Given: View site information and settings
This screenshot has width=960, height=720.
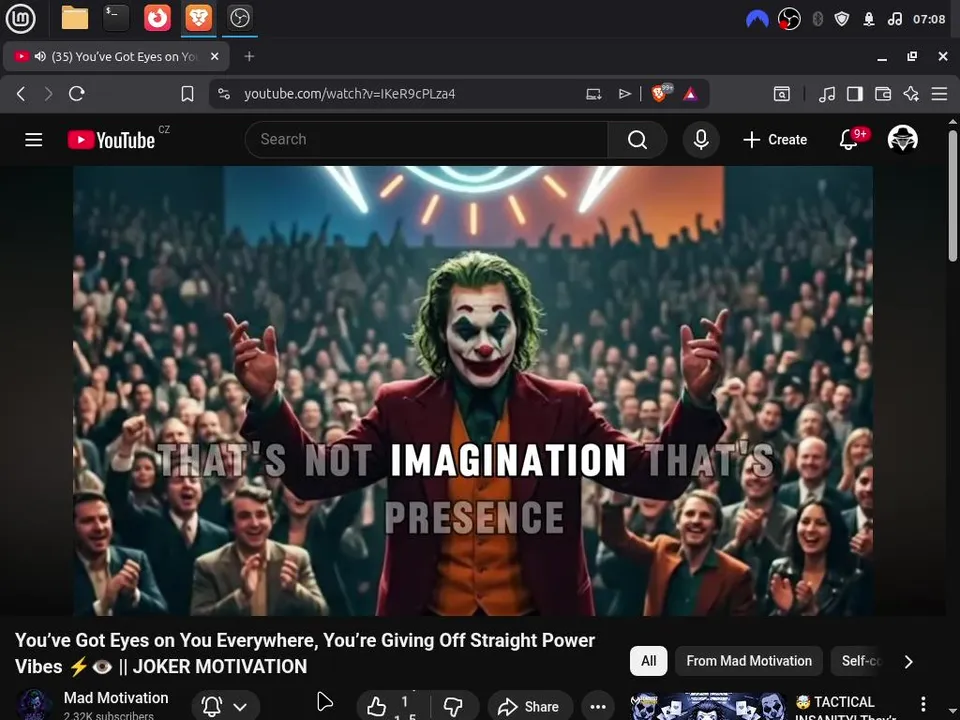Looking at the screenshot, I should tap(224, 94).
